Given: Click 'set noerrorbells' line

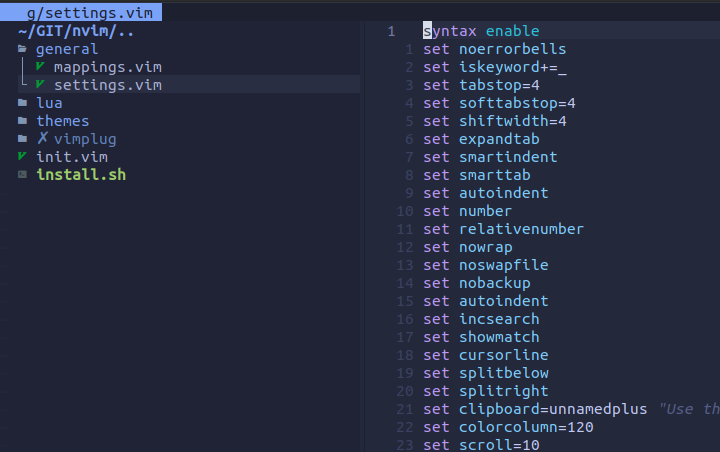Looking at the screenshot, I should tap(495, 49).
